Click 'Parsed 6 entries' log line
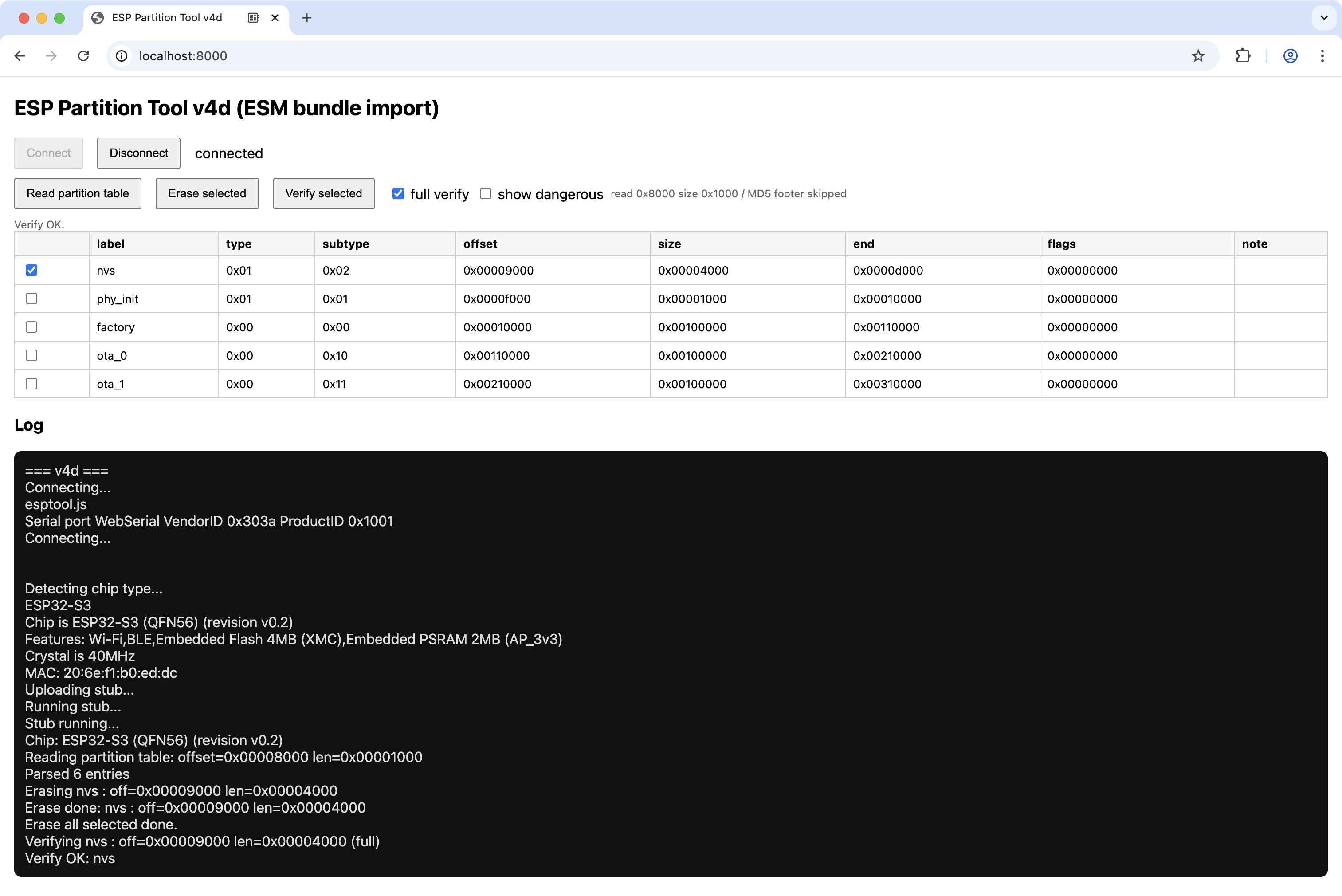Screen dimensions: 1342x896 (77, 774)
